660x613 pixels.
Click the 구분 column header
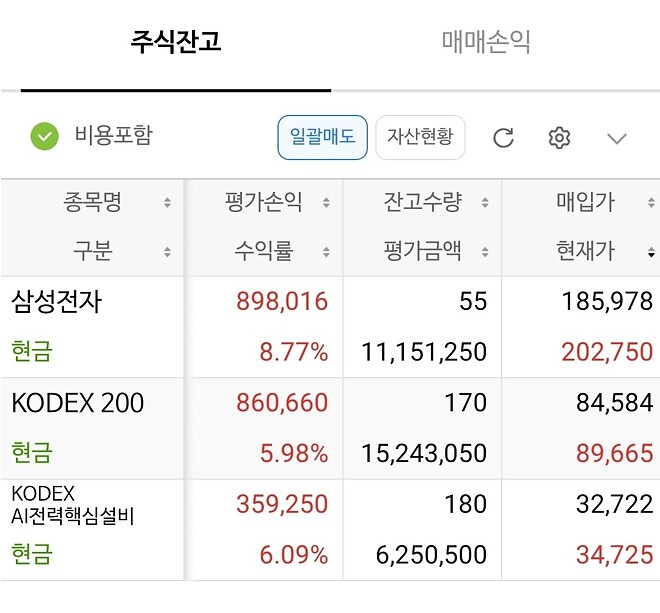coord(92,251)
